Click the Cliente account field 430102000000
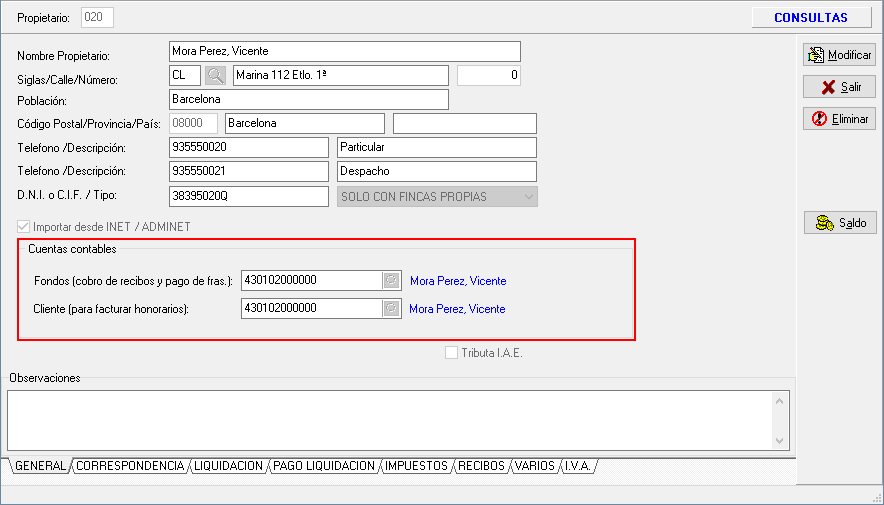Screen dimensions: 884x505 click(312, 308)
